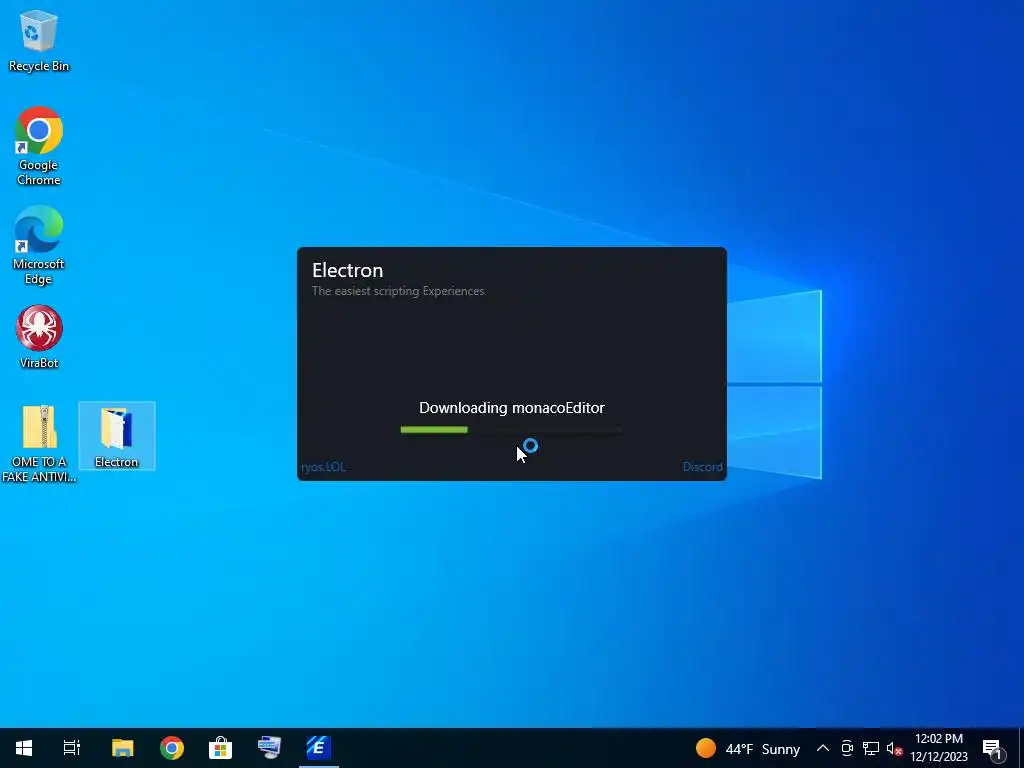Select the ViraBot desktop icon
The width and height of the screenshot is (1024, 768).
pyautogui.click(x=39, y=337)
